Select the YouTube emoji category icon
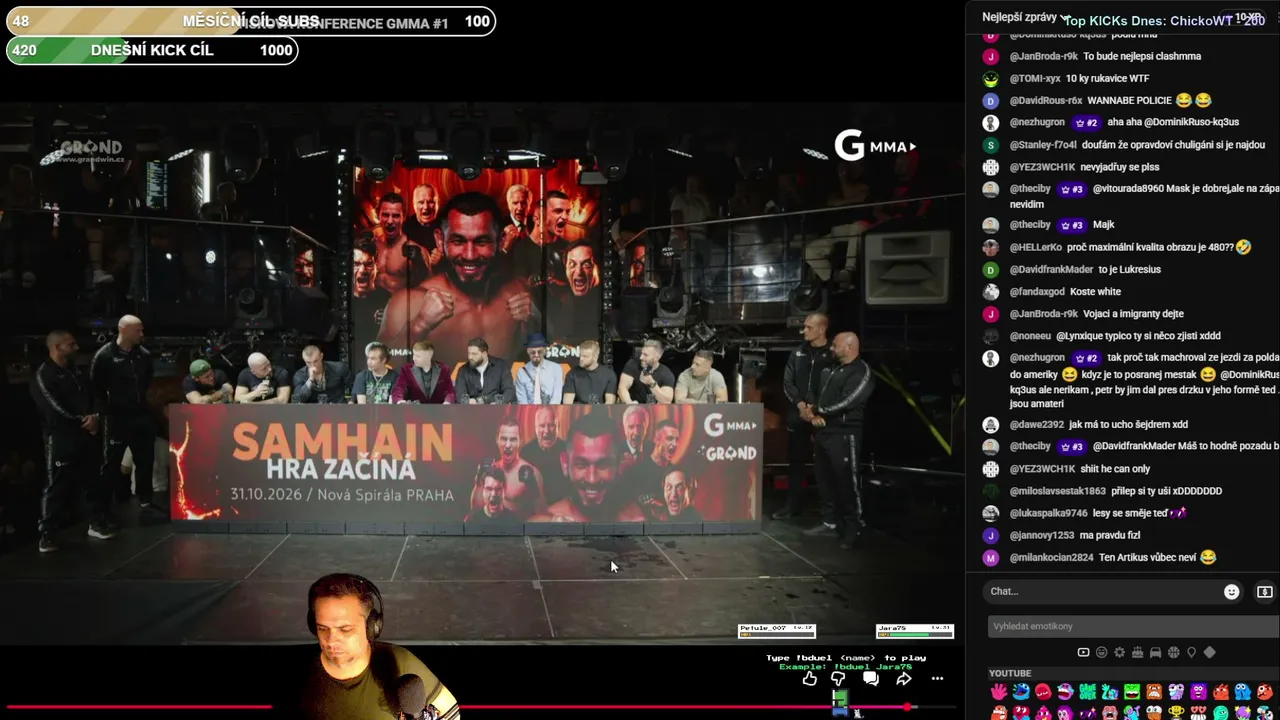 click(1083, 653)
